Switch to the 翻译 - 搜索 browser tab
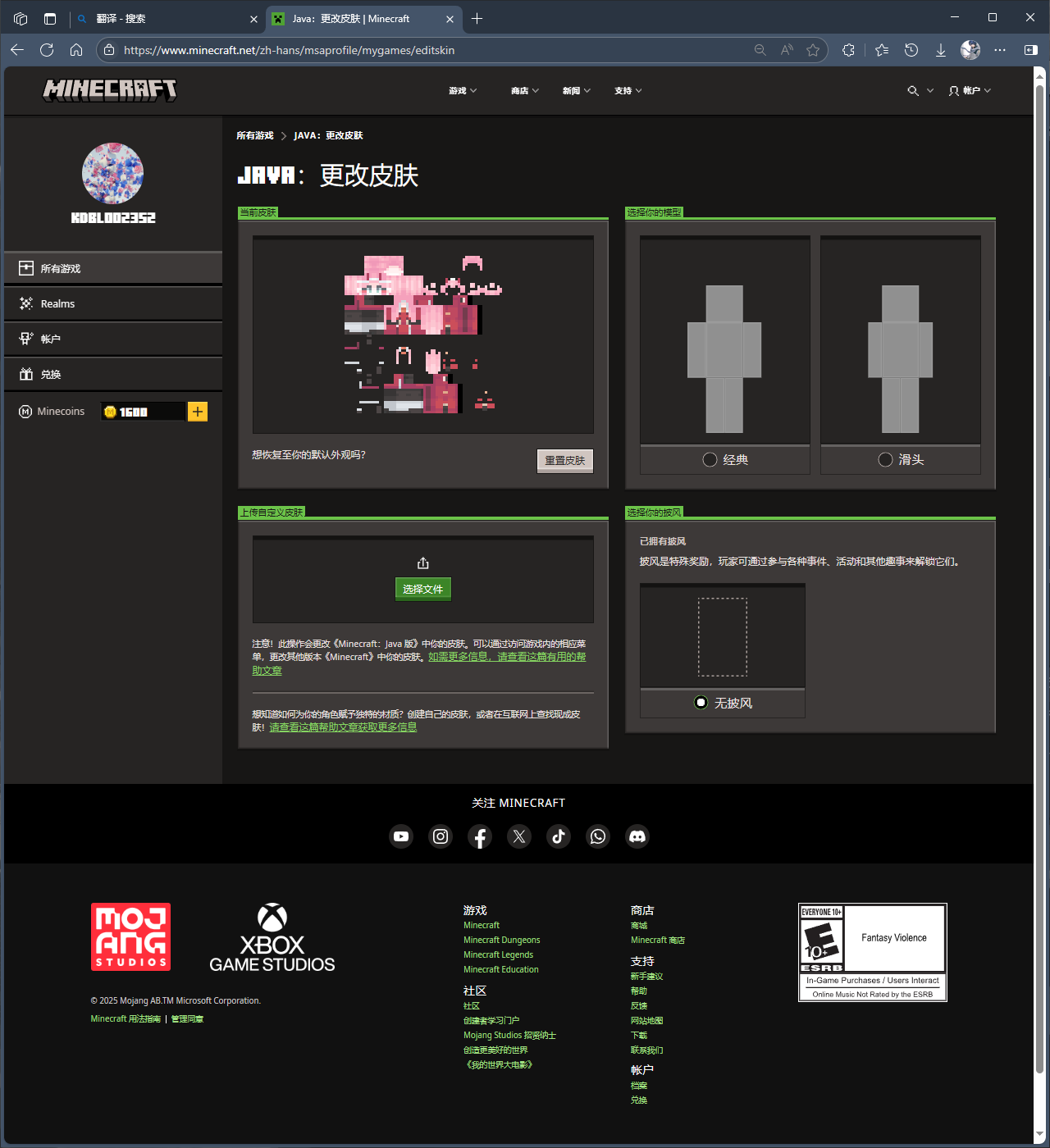 tap(167, 19)
